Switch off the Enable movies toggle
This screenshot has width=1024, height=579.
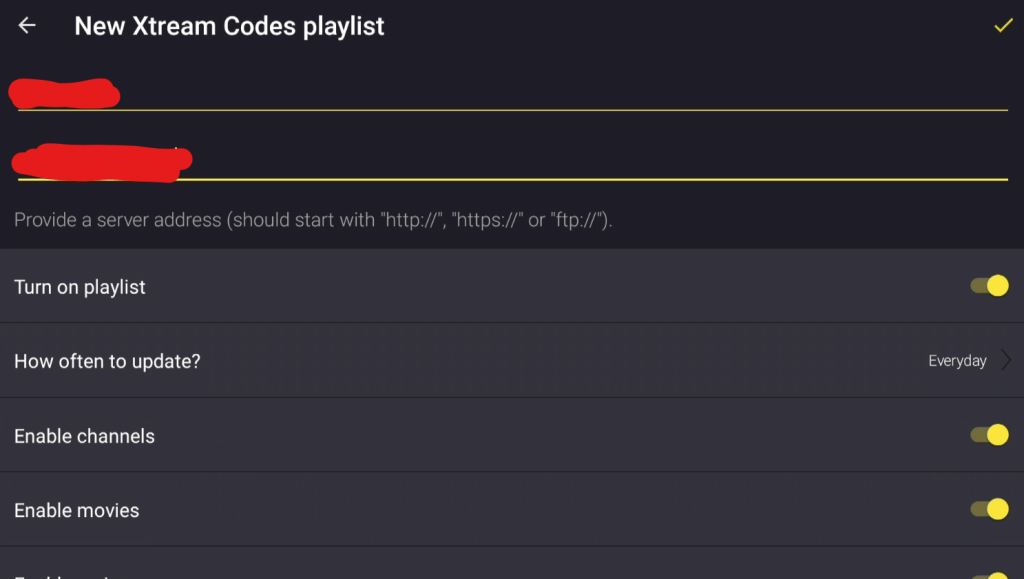(x=990, y=509)
